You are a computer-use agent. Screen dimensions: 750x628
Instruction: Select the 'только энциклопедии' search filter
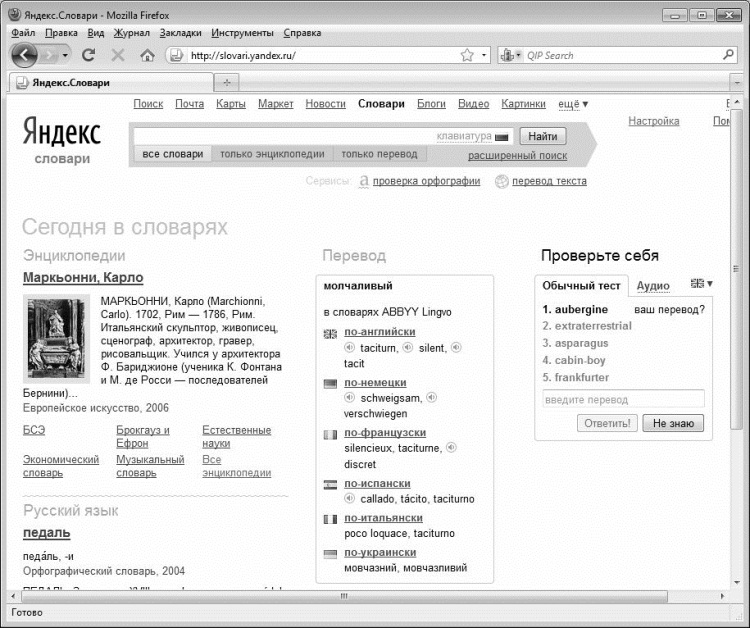[x=272, y=154]
